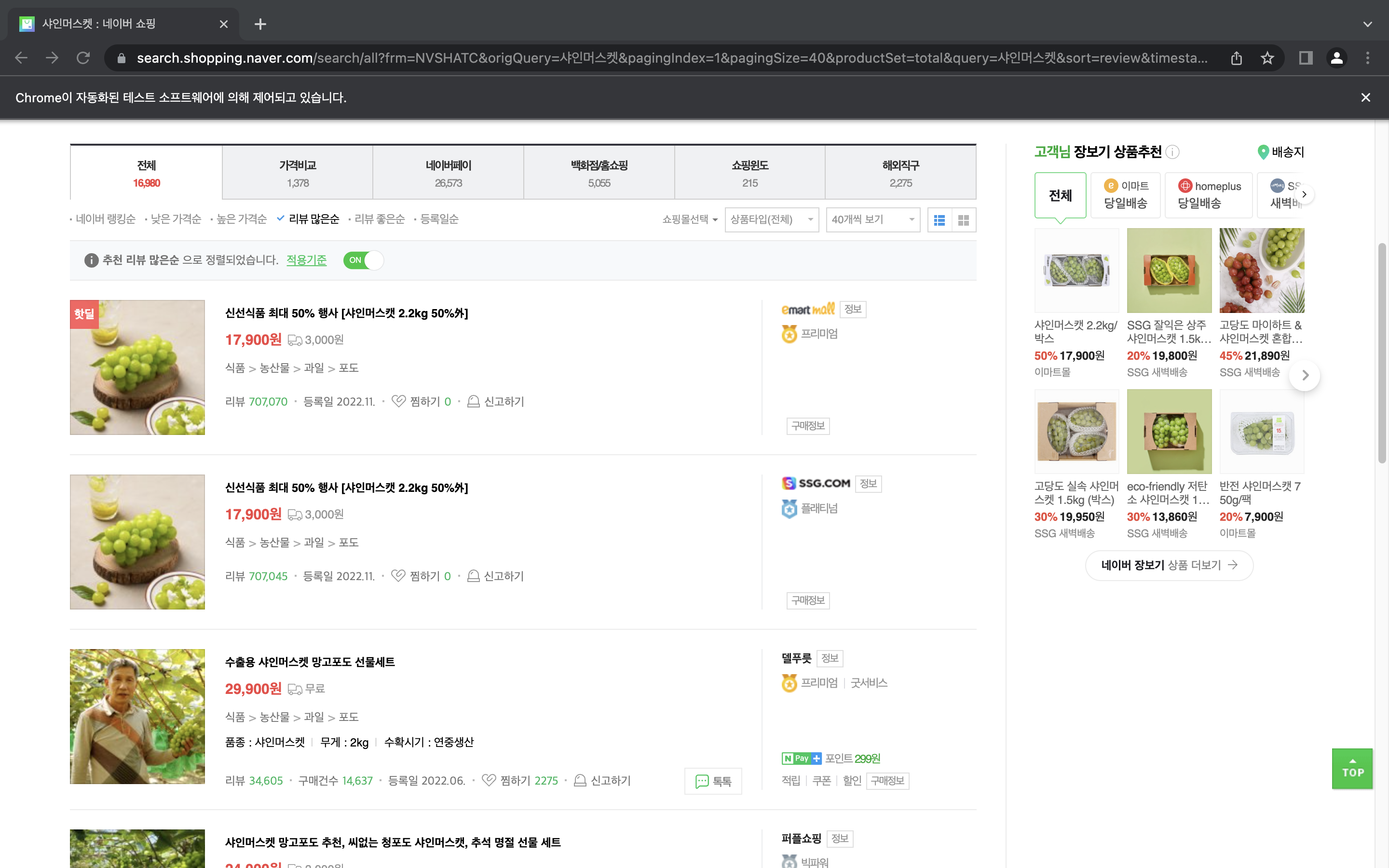Viewport: 1389px width, 868px height.
Task: Close the 샤인머스켓 네이버 쇼핑 tab
Action: coord(224,24)
